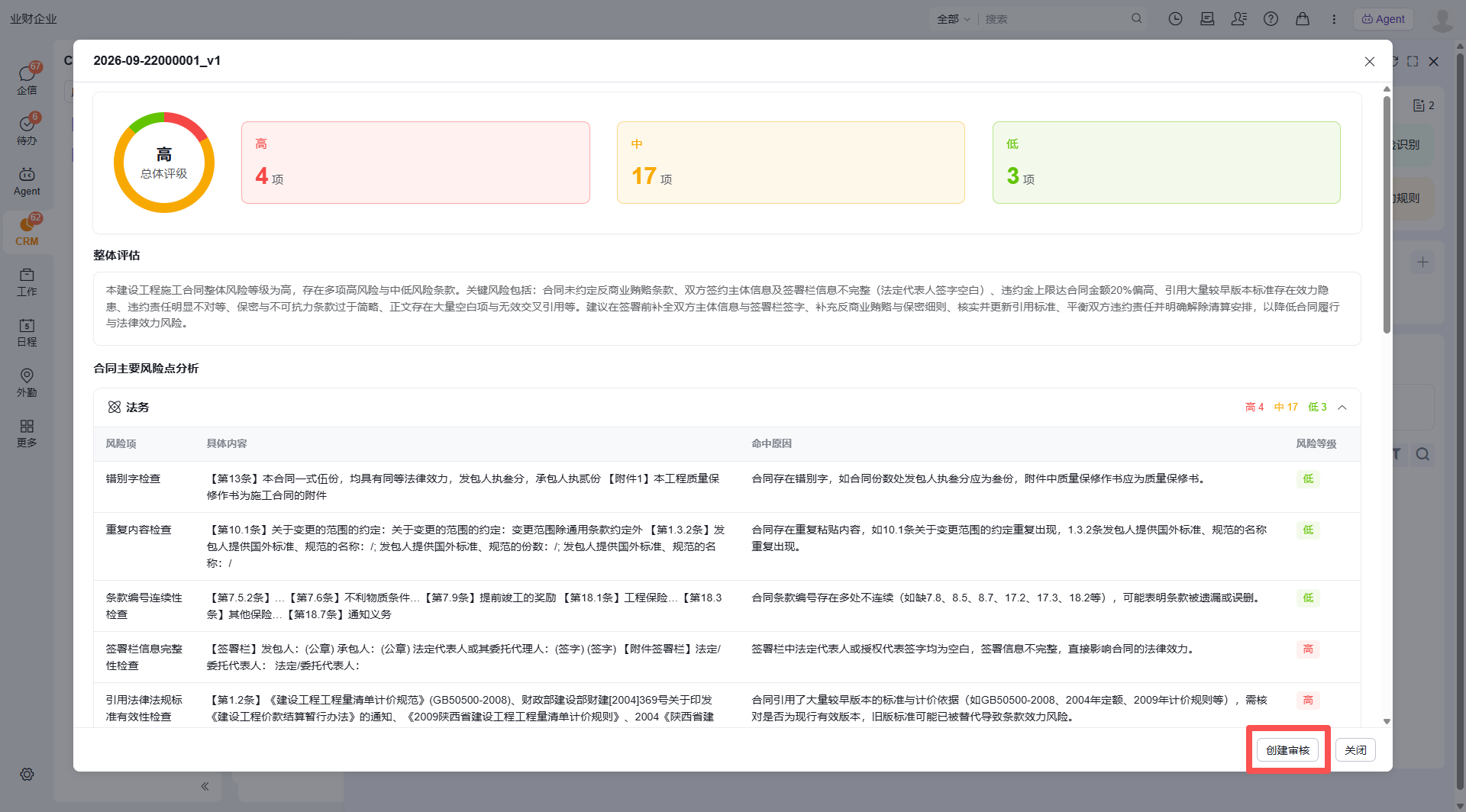Open the 外勤 location sidebar icon
Viewport: 1466px width, 812px height.
coord(27,382)
